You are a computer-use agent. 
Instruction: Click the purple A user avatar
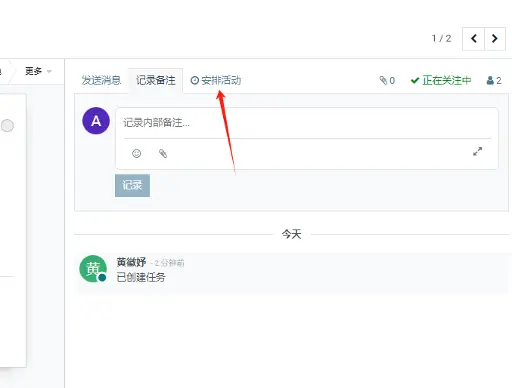96,121
